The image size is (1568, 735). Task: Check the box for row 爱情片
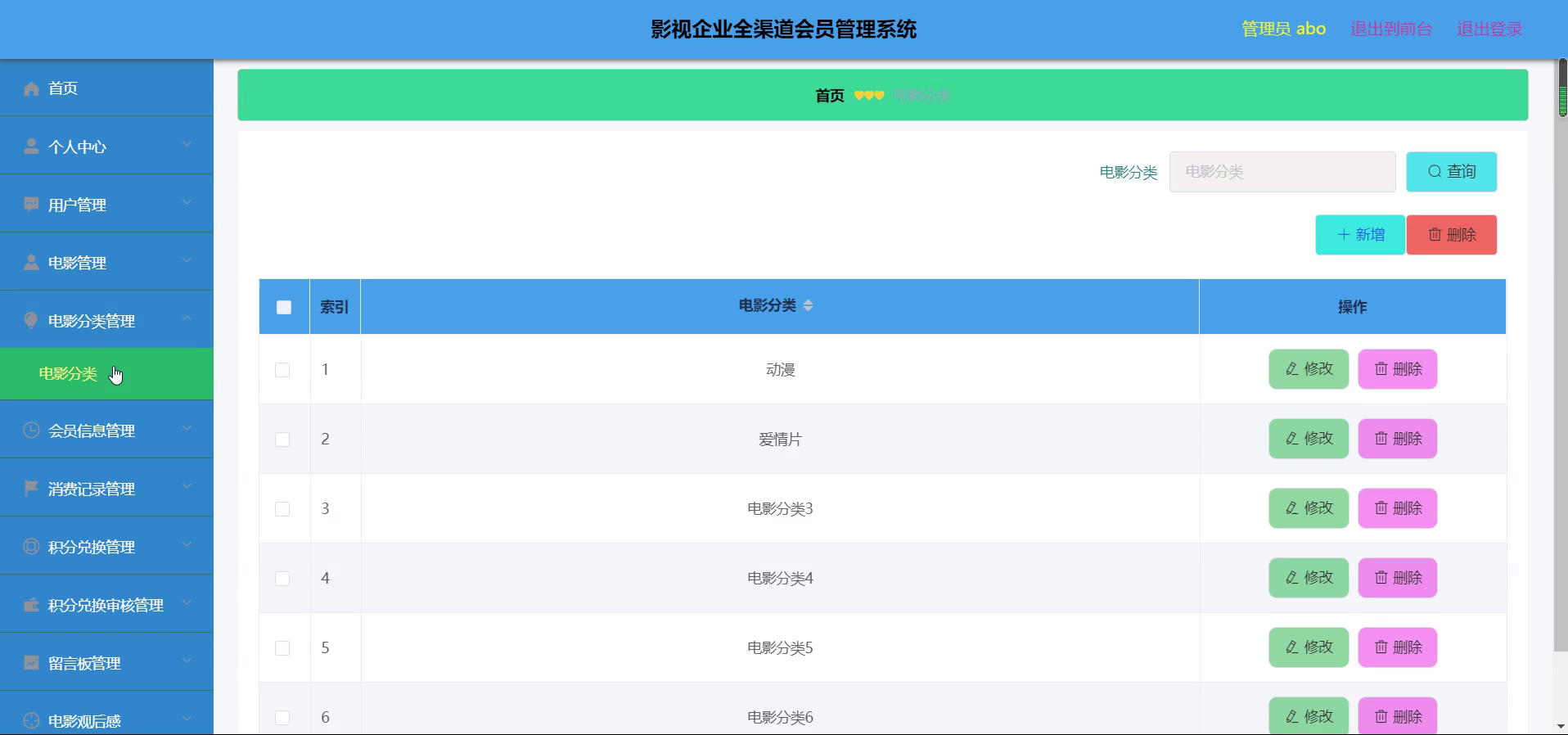[282, 440]
